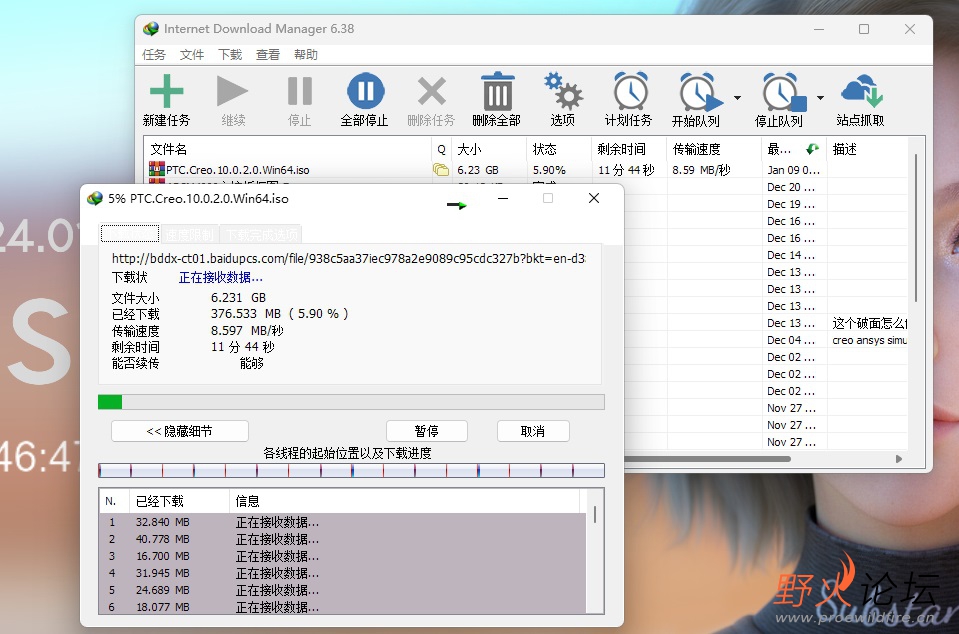The height and width of the screenshot is (634, 959).
Task: Click the RAR file icon of PTC.Creo row
Action: 157,169
